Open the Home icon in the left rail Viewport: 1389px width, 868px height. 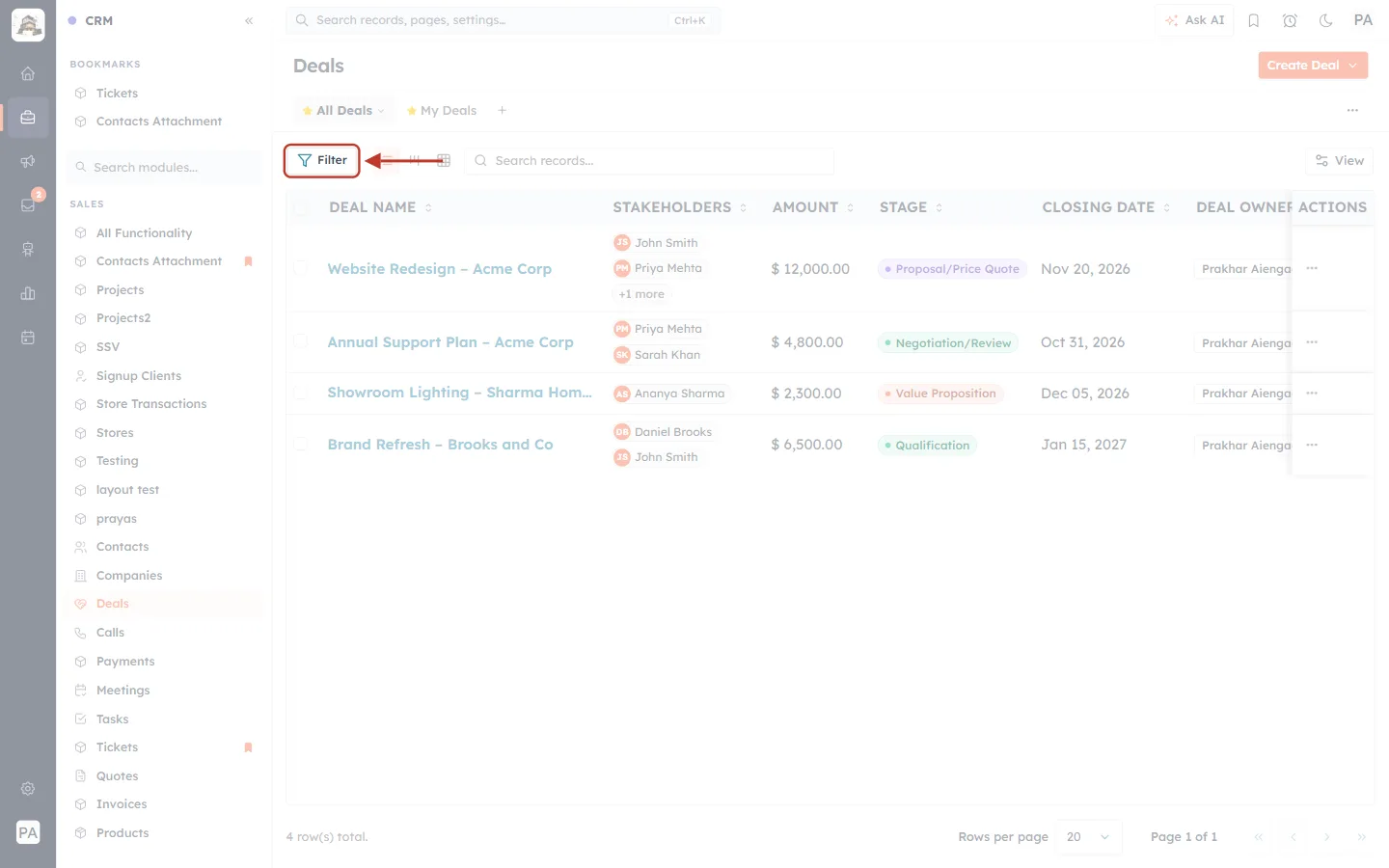(28, 73)
